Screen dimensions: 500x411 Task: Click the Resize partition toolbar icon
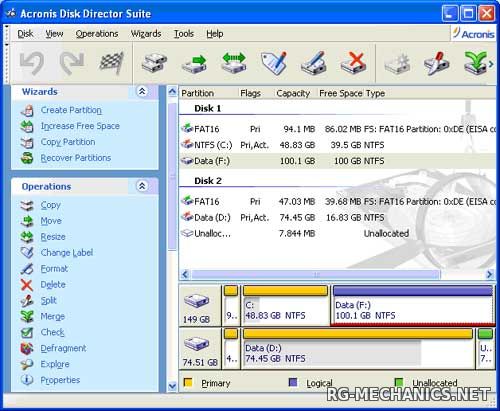tap(234, 63)
